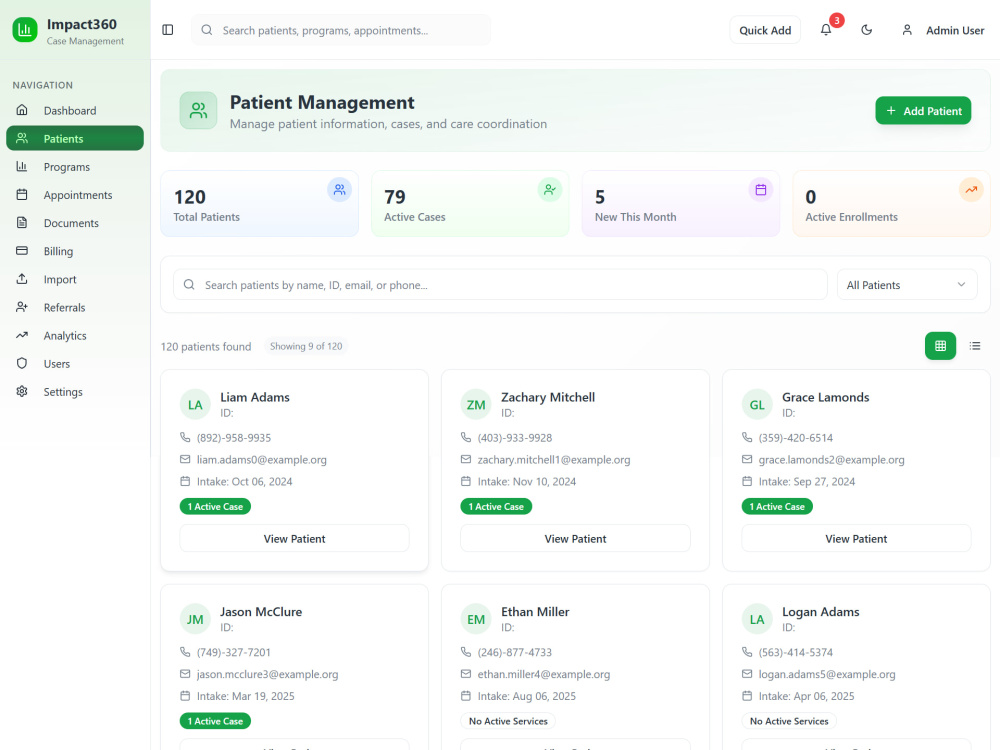This screenshot has height=750, width=1000.
Task: Open the notifications bell icon
Action: [x=826, y=30]
